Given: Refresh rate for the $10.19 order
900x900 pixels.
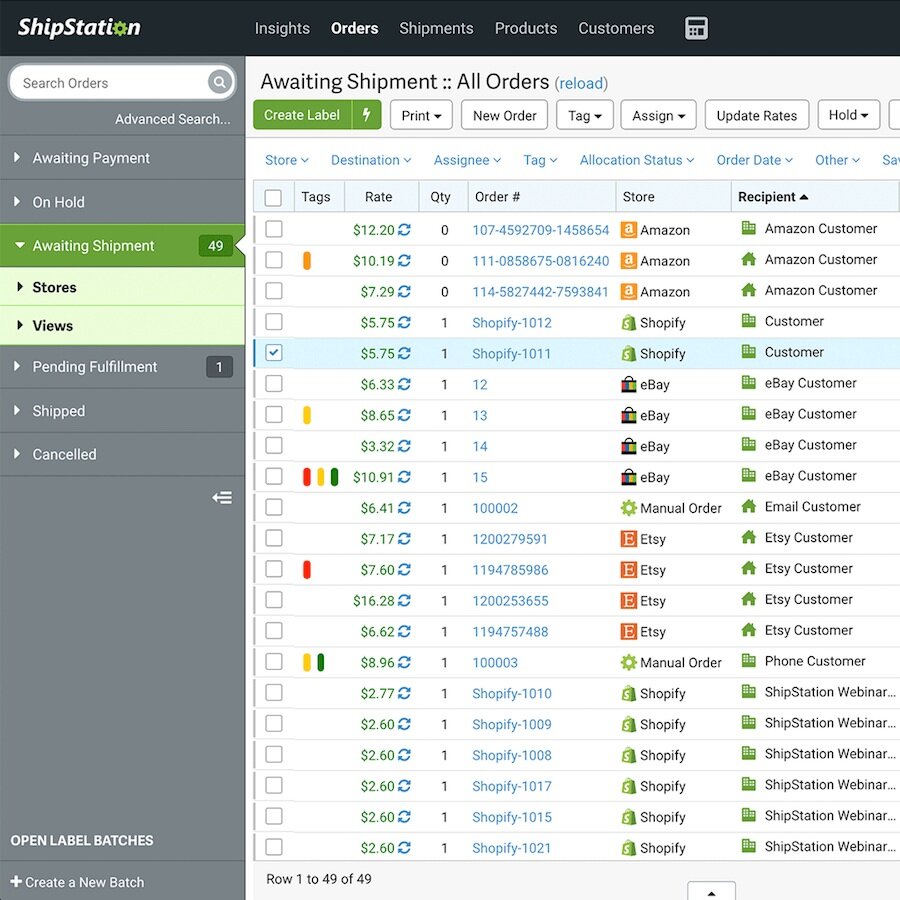Looking at the screenshot, I should [404, 261].
